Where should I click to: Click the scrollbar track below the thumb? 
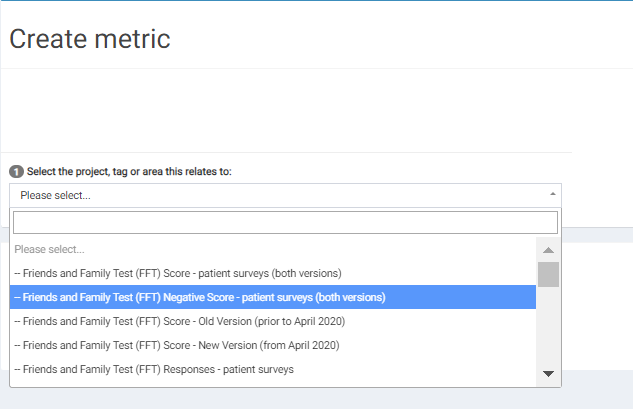548,330
